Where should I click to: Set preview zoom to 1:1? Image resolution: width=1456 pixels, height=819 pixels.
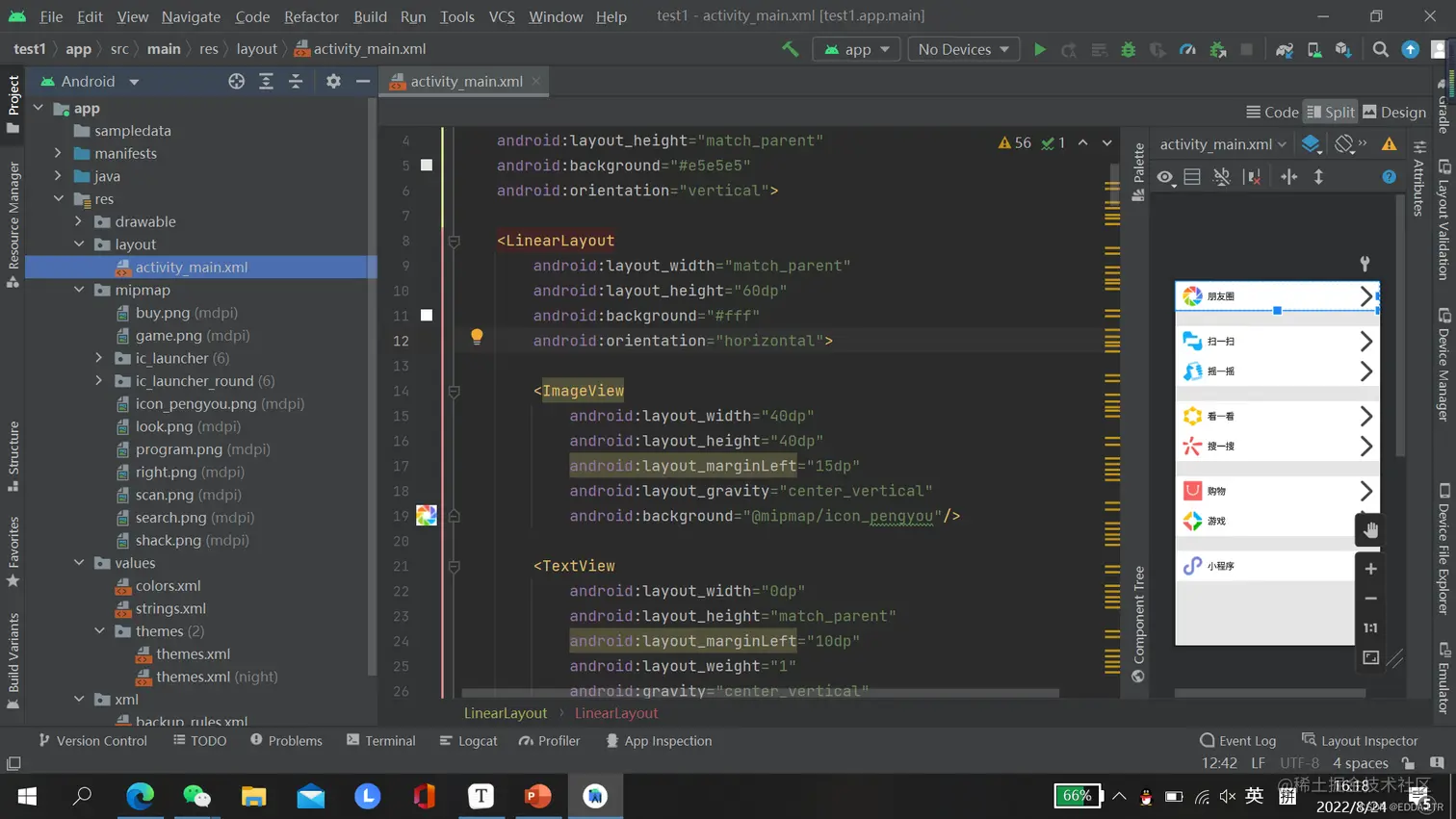click(1370, 628)
